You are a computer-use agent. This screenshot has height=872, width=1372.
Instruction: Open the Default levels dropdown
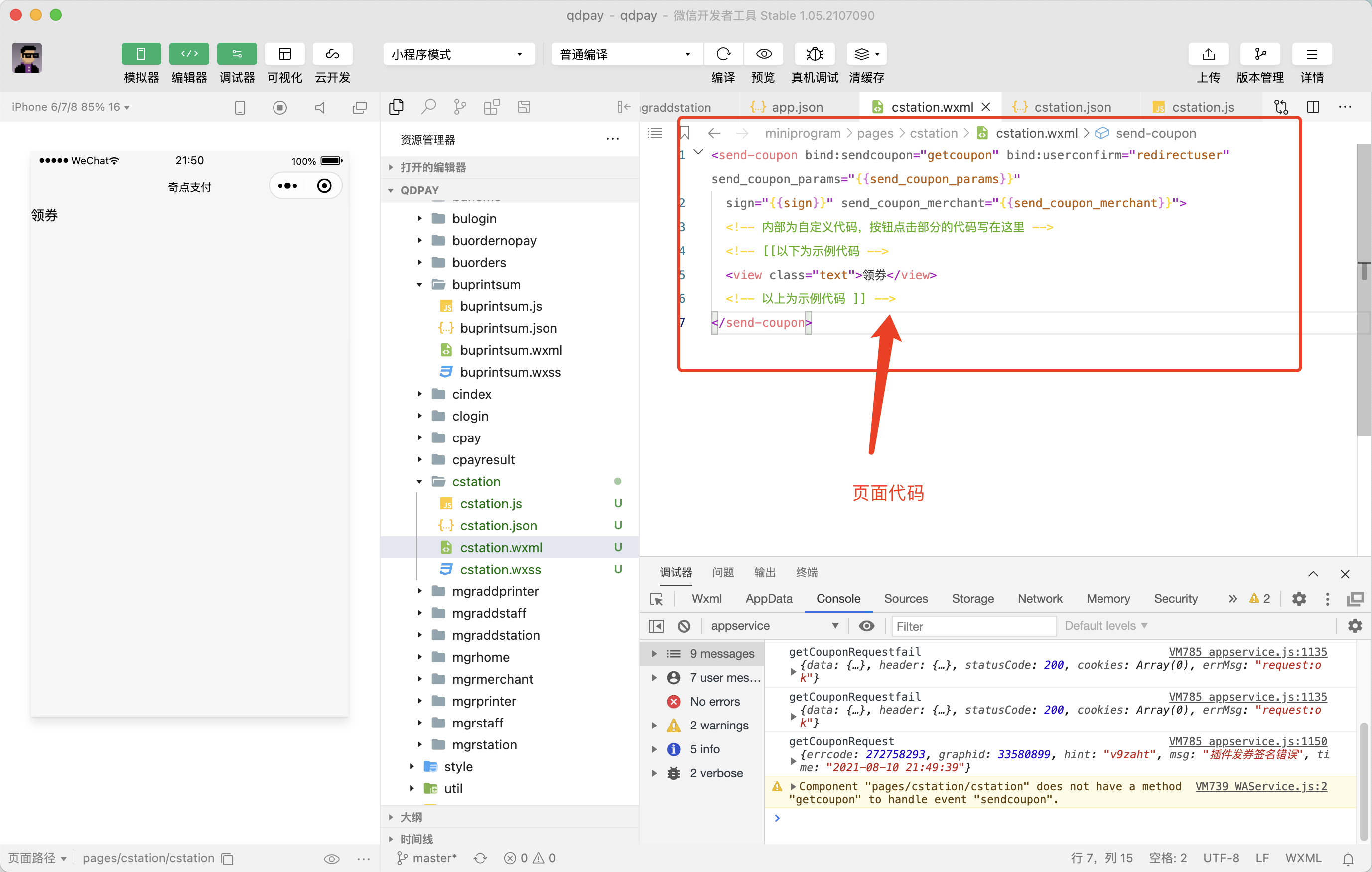click(1105, 626)
